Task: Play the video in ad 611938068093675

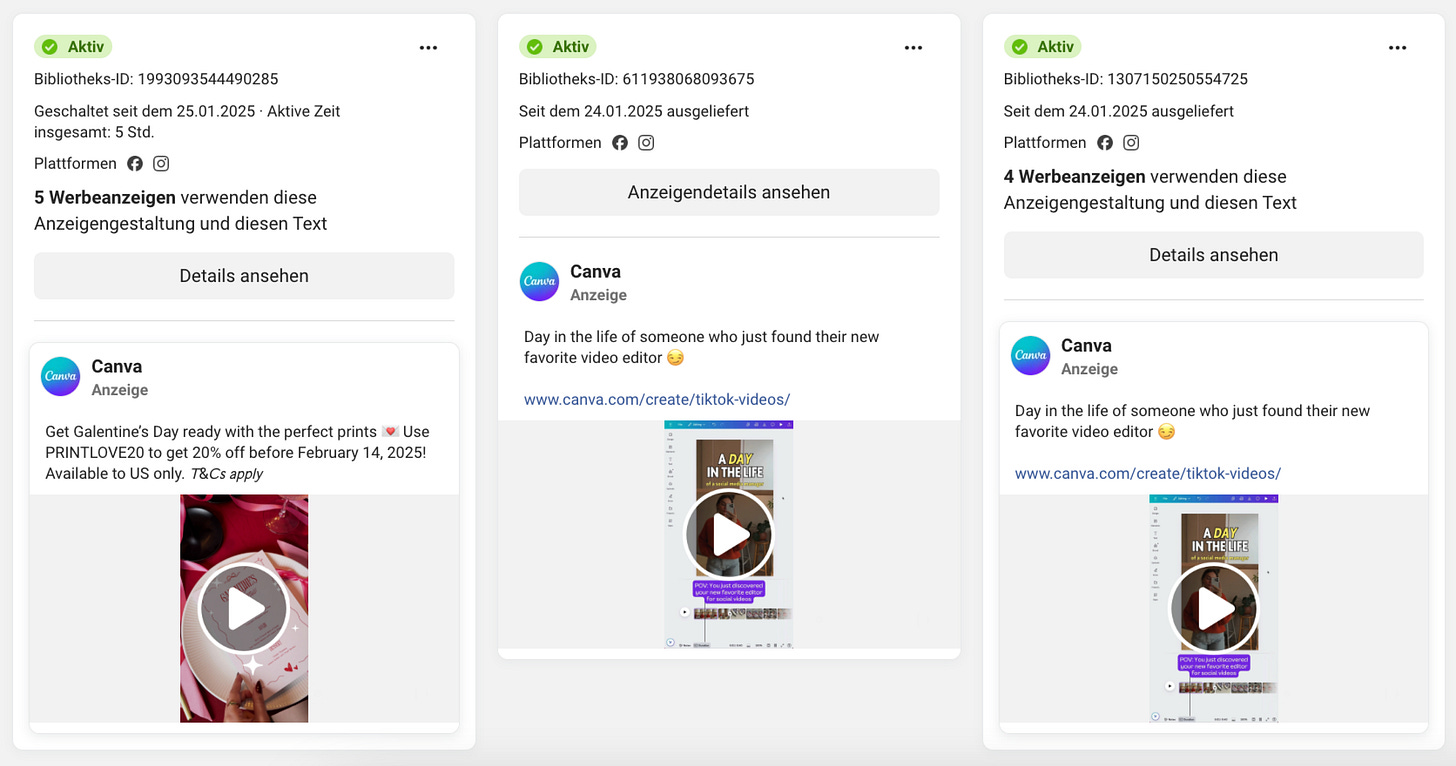Action: pyautogui.click(x=729, y=535)
